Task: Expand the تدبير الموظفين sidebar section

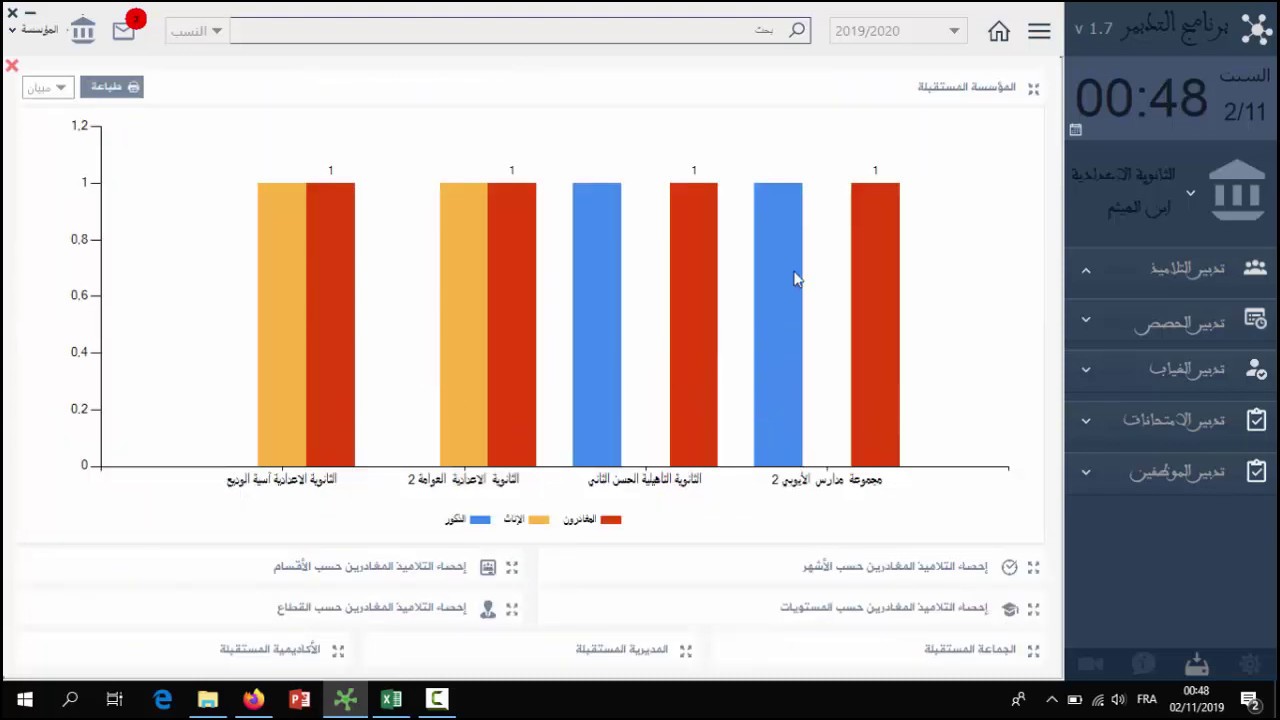Action: pyautogui.click(x=1086, y=472)
